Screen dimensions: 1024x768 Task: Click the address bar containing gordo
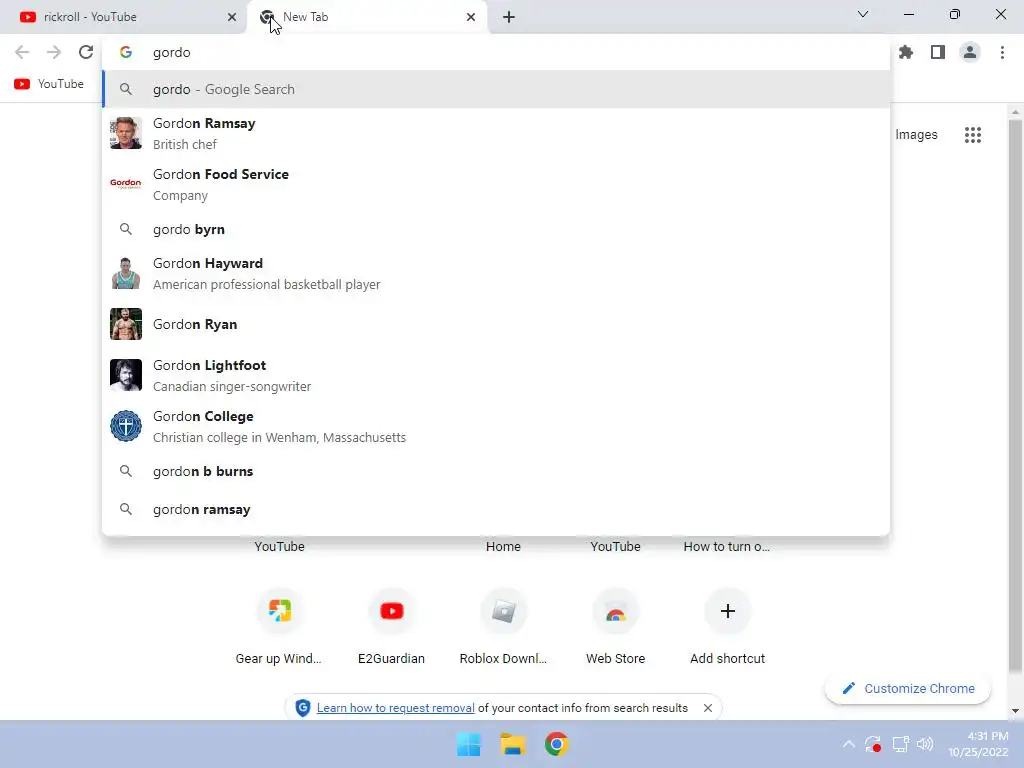coord(496,52)
